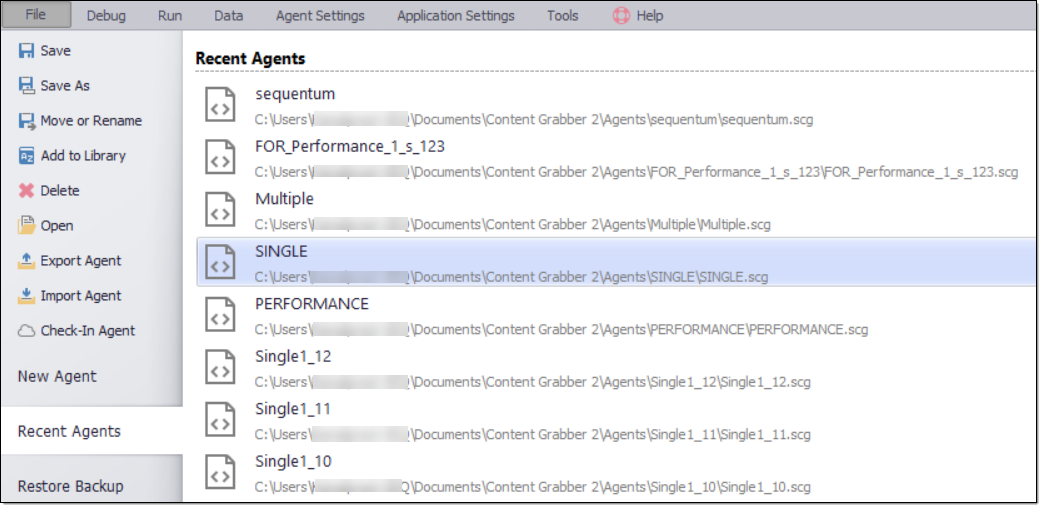This screenshot has height=508, width=1042.
Task: Click the Import Agent icon
Action: point(27,296)
